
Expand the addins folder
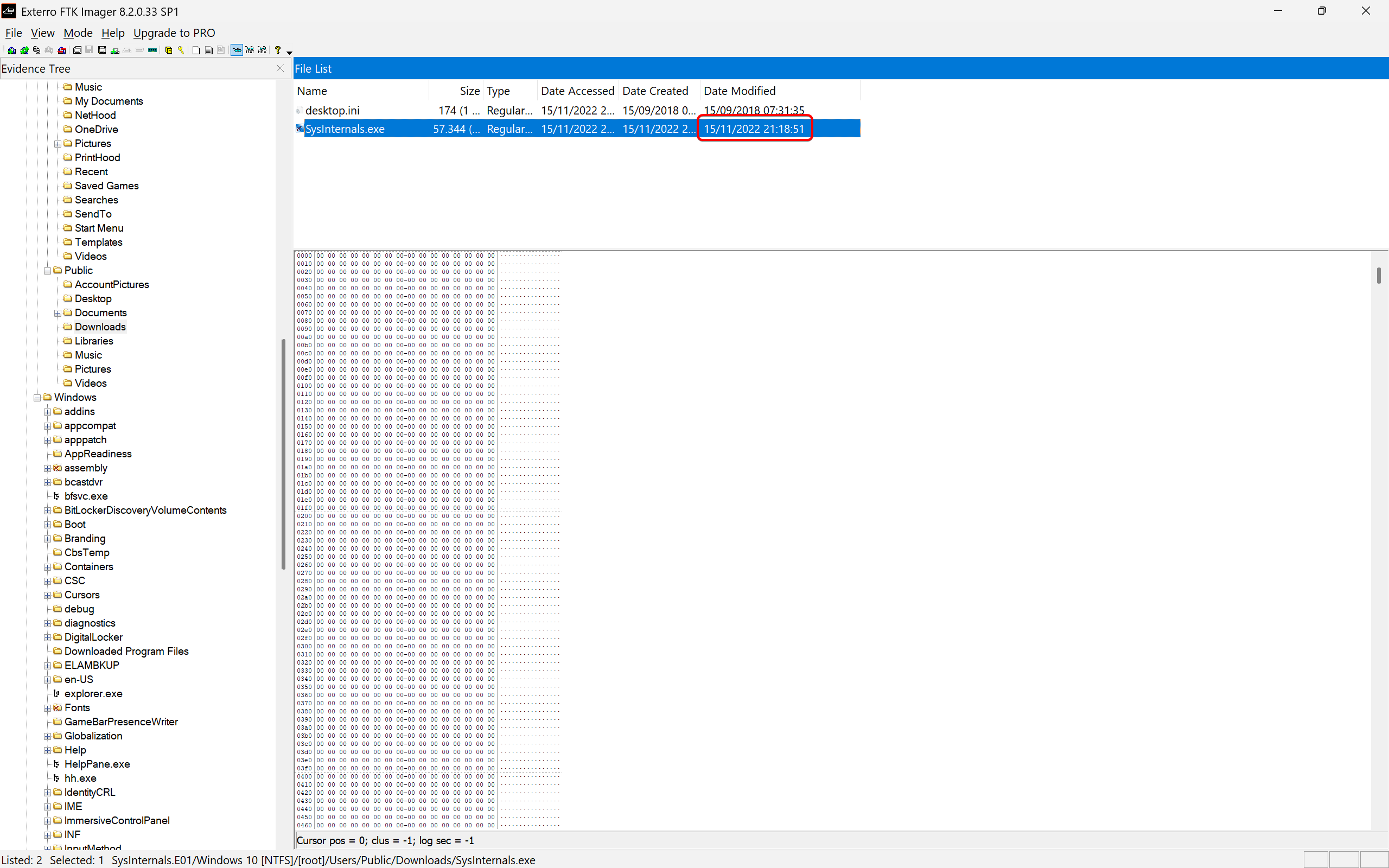[47, 412]
